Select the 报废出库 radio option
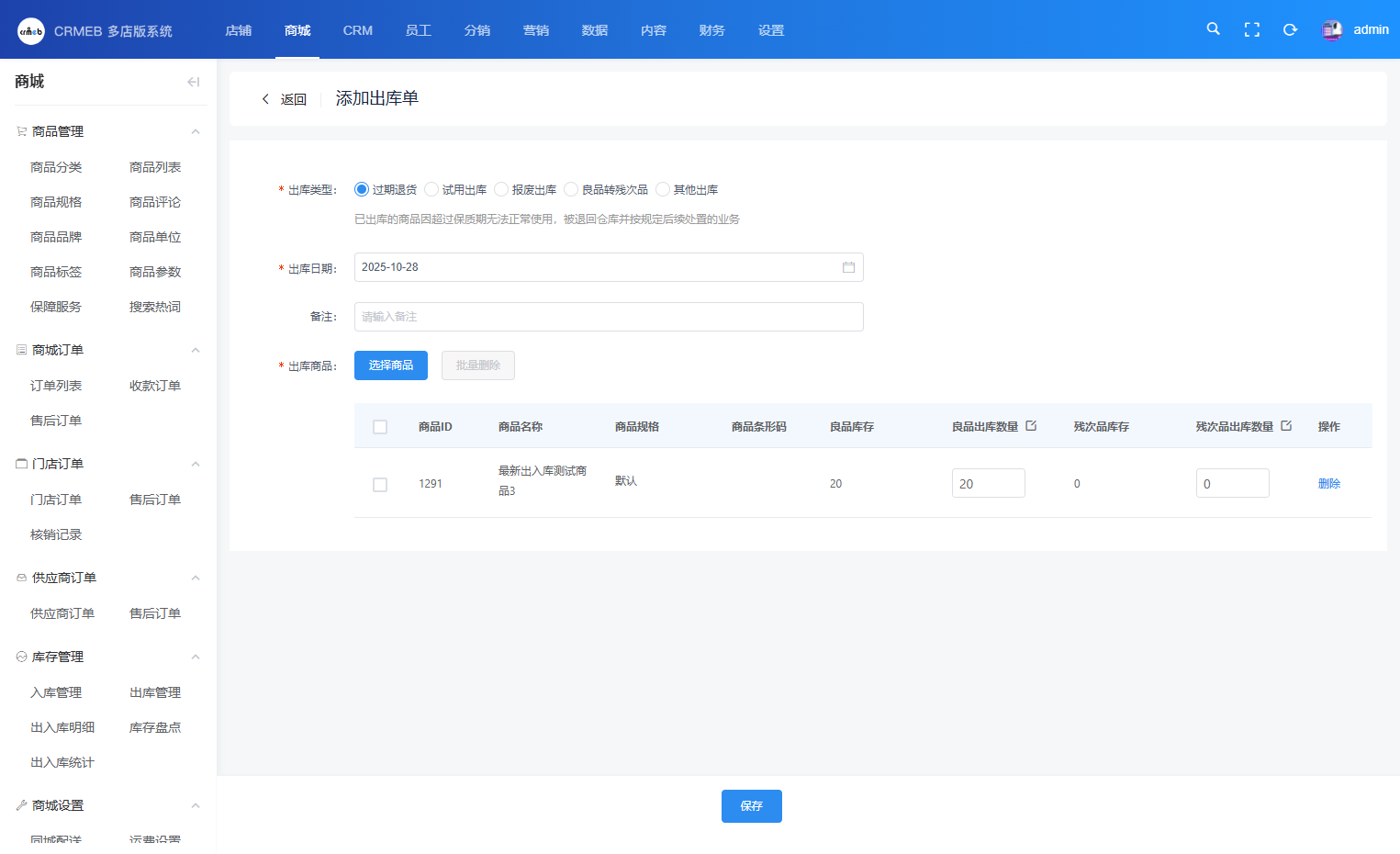1400x854 pixels. click(501, 189)
